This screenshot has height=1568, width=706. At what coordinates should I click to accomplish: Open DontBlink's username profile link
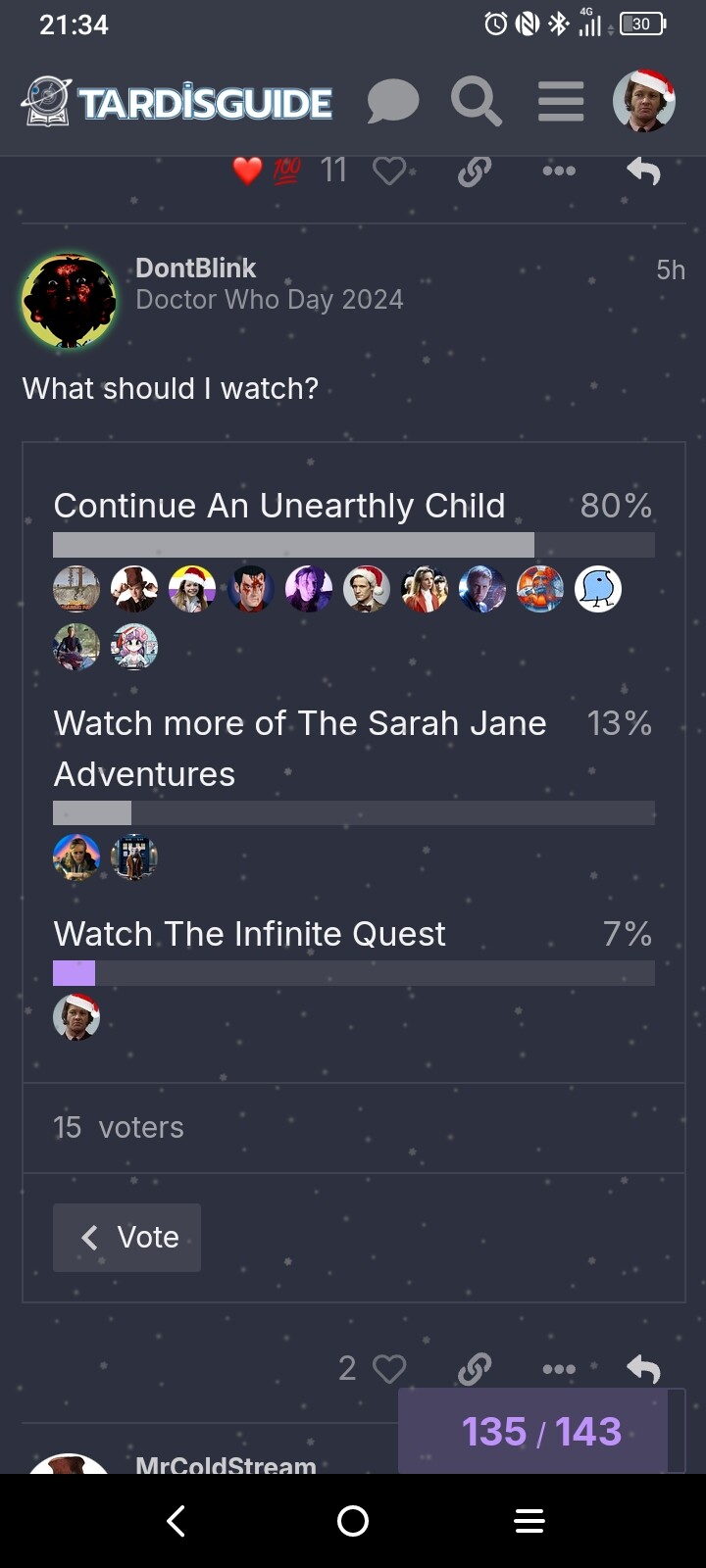coord(195,268)
